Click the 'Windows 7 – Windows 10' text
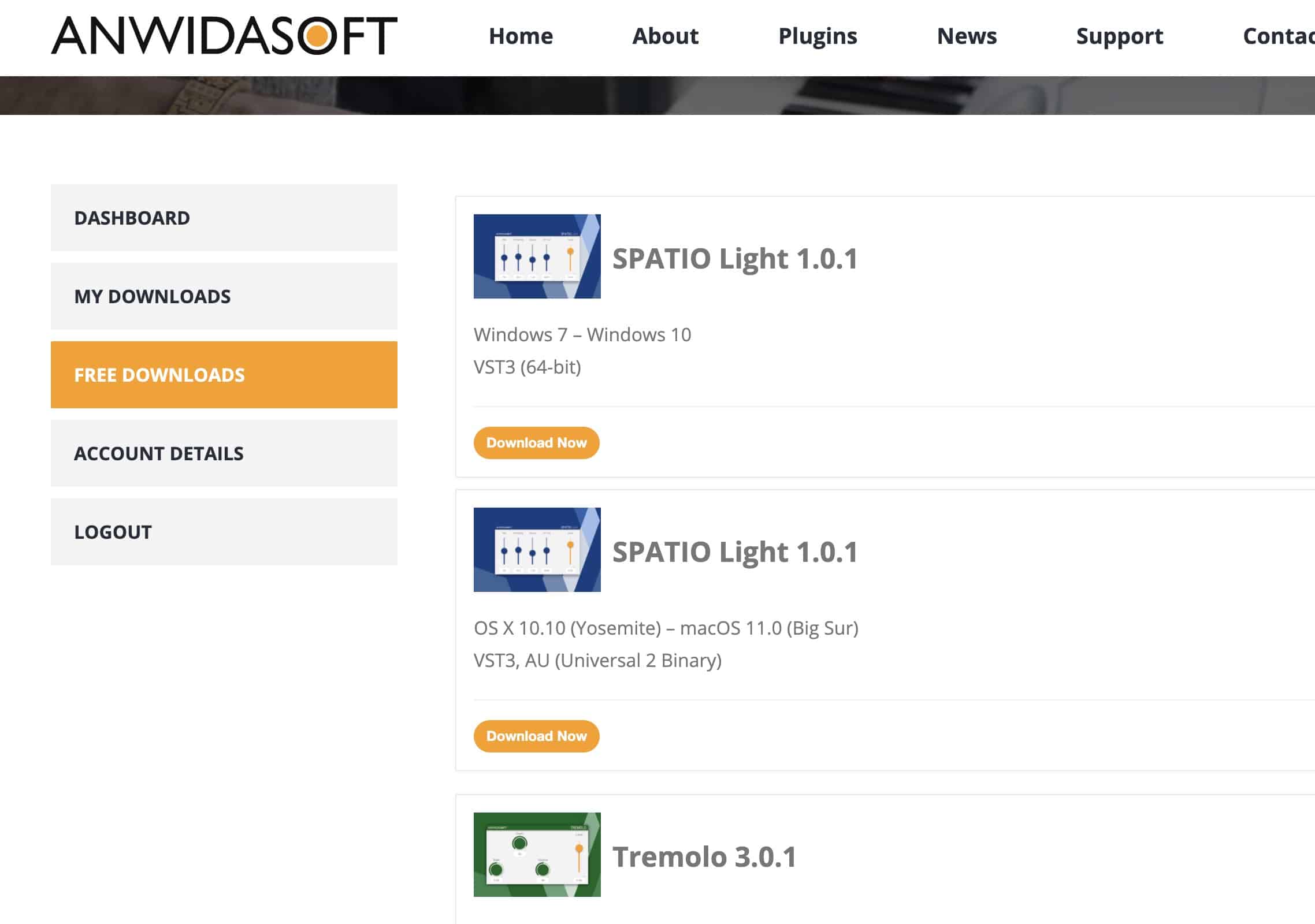 (582, 335)
